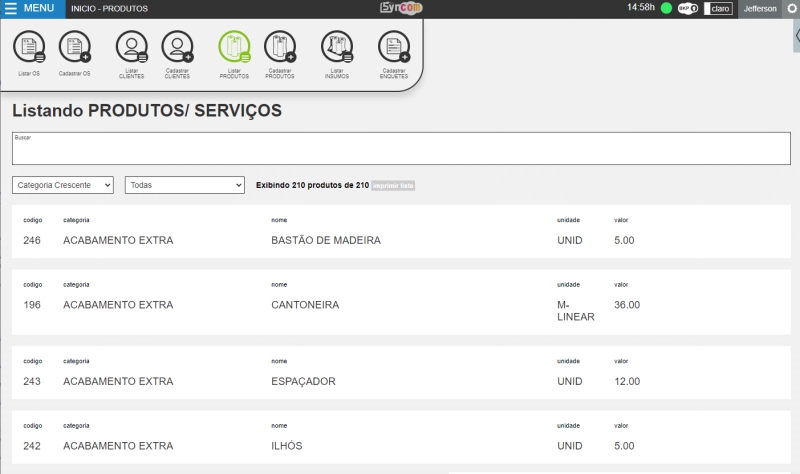Select the BASTÃO DE MADEIRA product name

[x=326, y=240]
